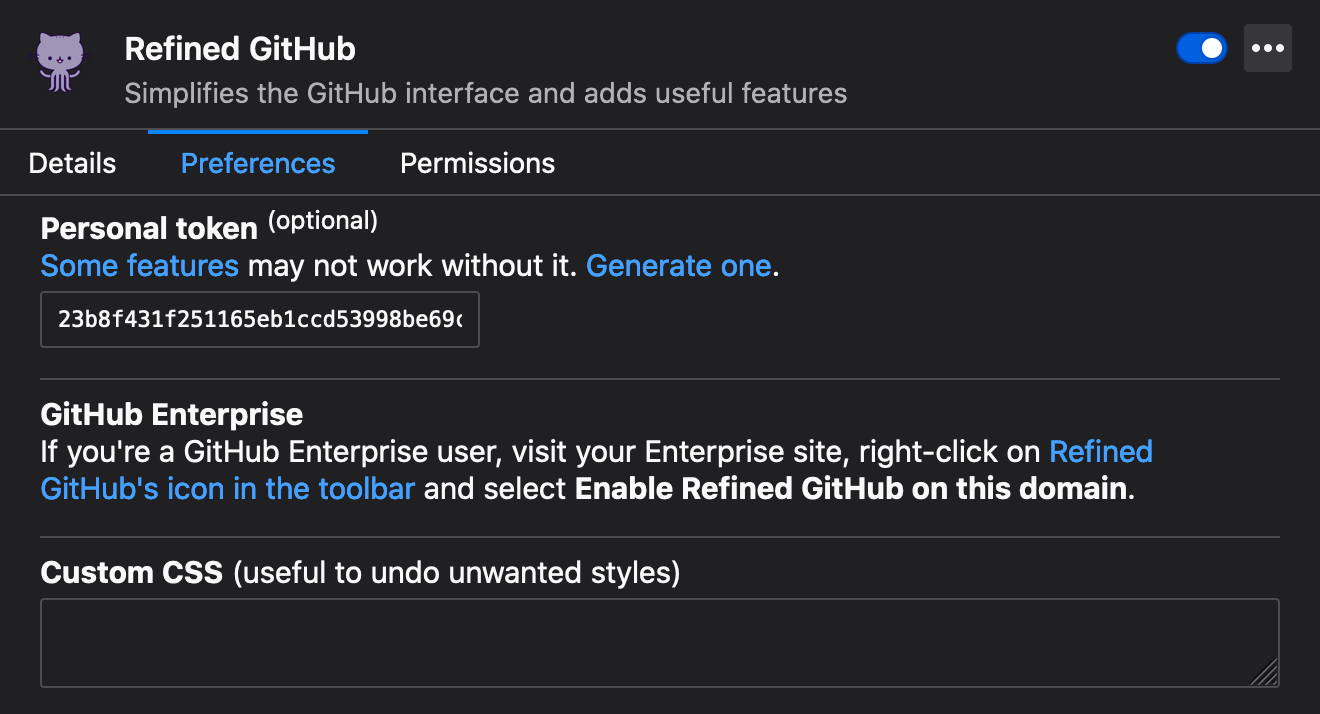Click bold 'Enable Refined GitHub on this domain' text
1320x714 pixels.
(x=851, y=490)
